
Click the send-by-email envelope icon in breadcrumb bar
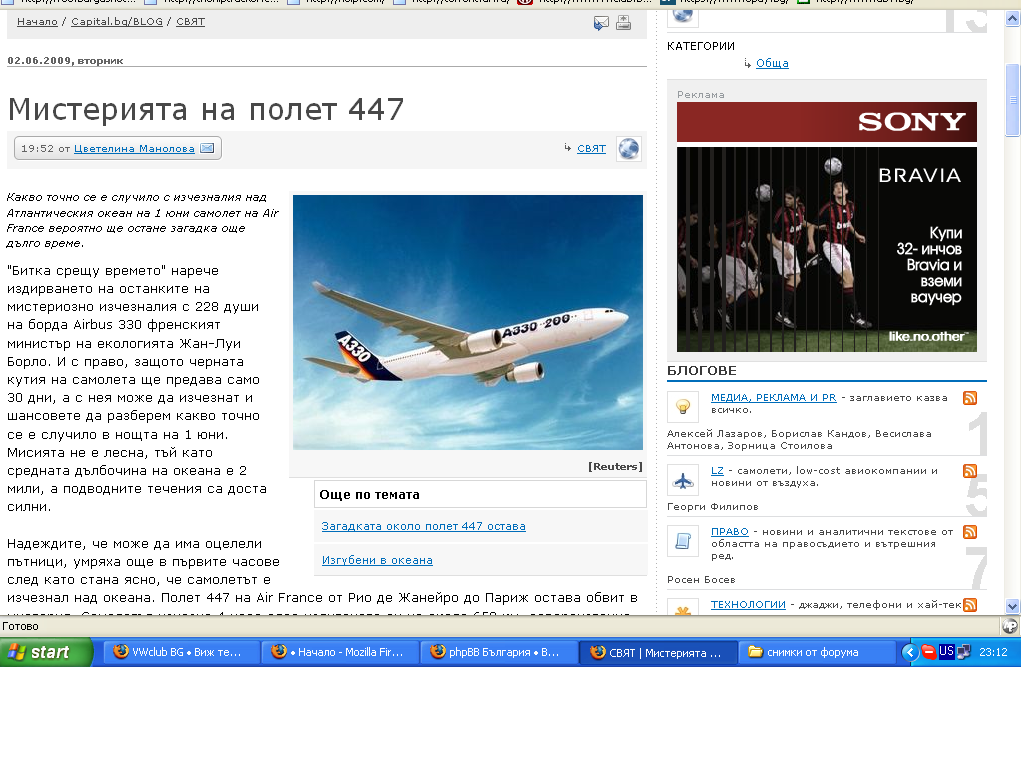[601, 23]
